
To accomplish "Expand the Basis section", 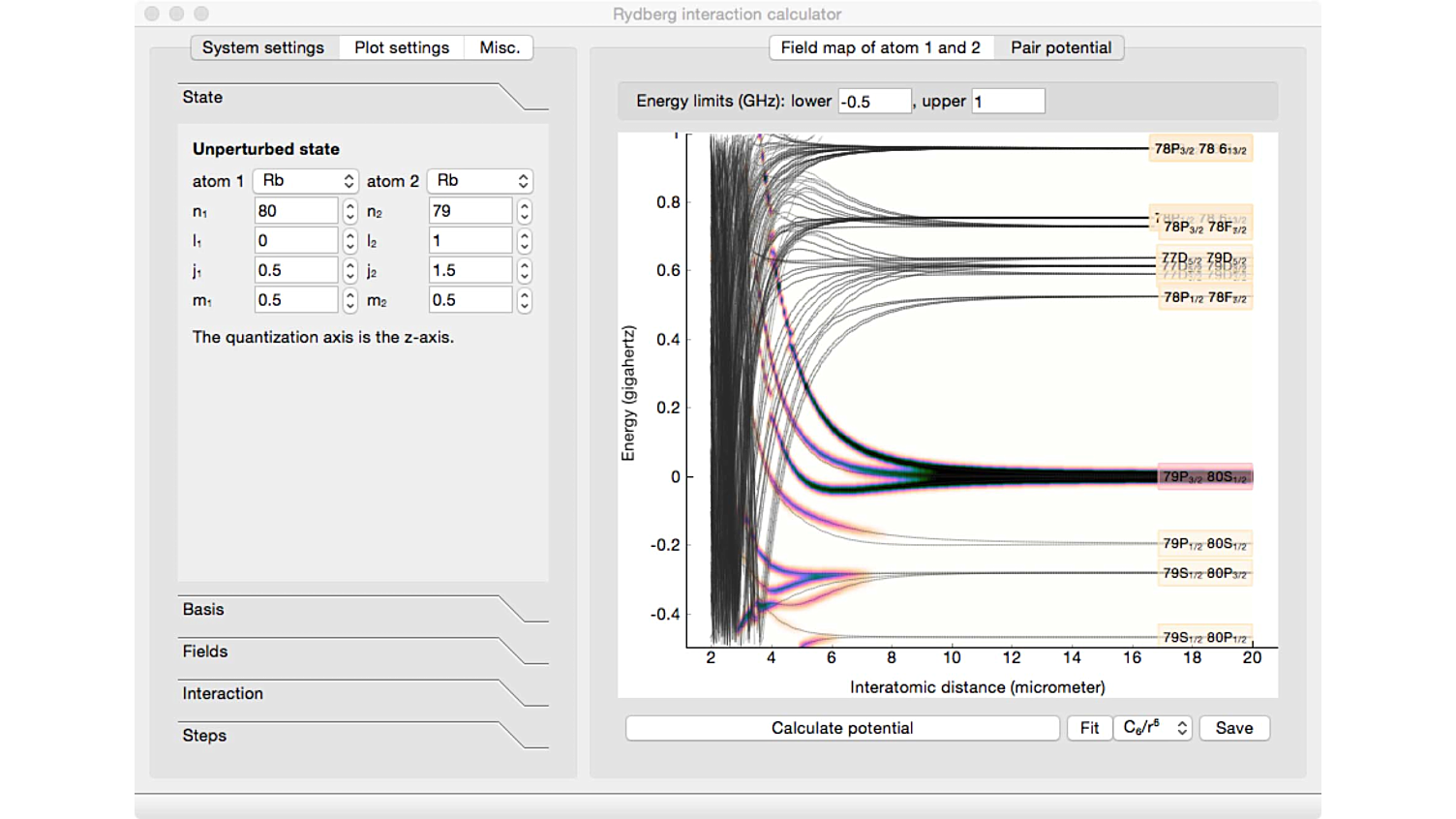I will pyautogui.click(x=201, y=609).
